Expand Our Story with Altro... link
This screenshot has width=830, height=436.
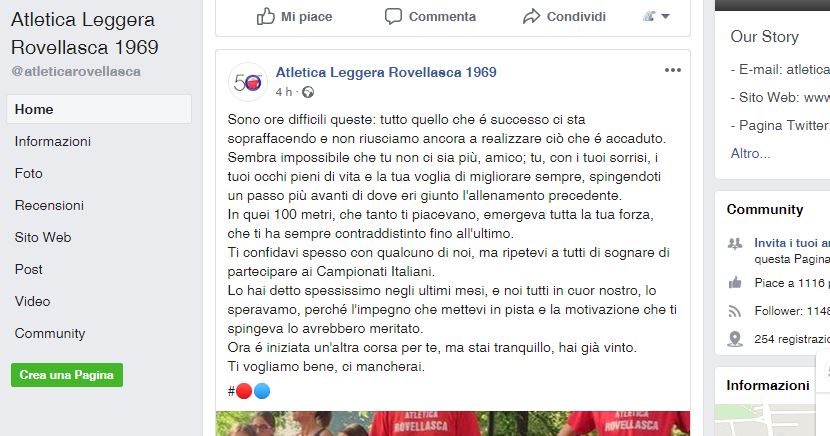(x=751, y=153)
